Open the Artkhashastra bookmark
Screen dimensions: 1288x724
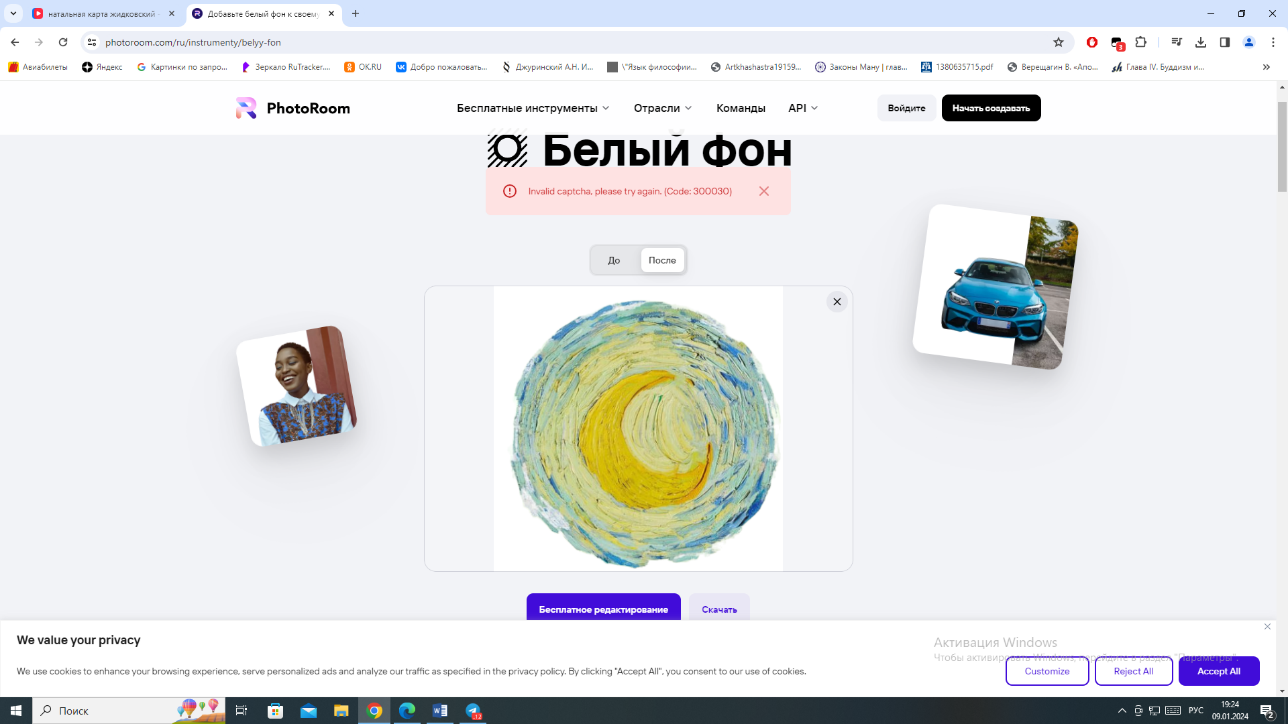[x=756, y=67]
